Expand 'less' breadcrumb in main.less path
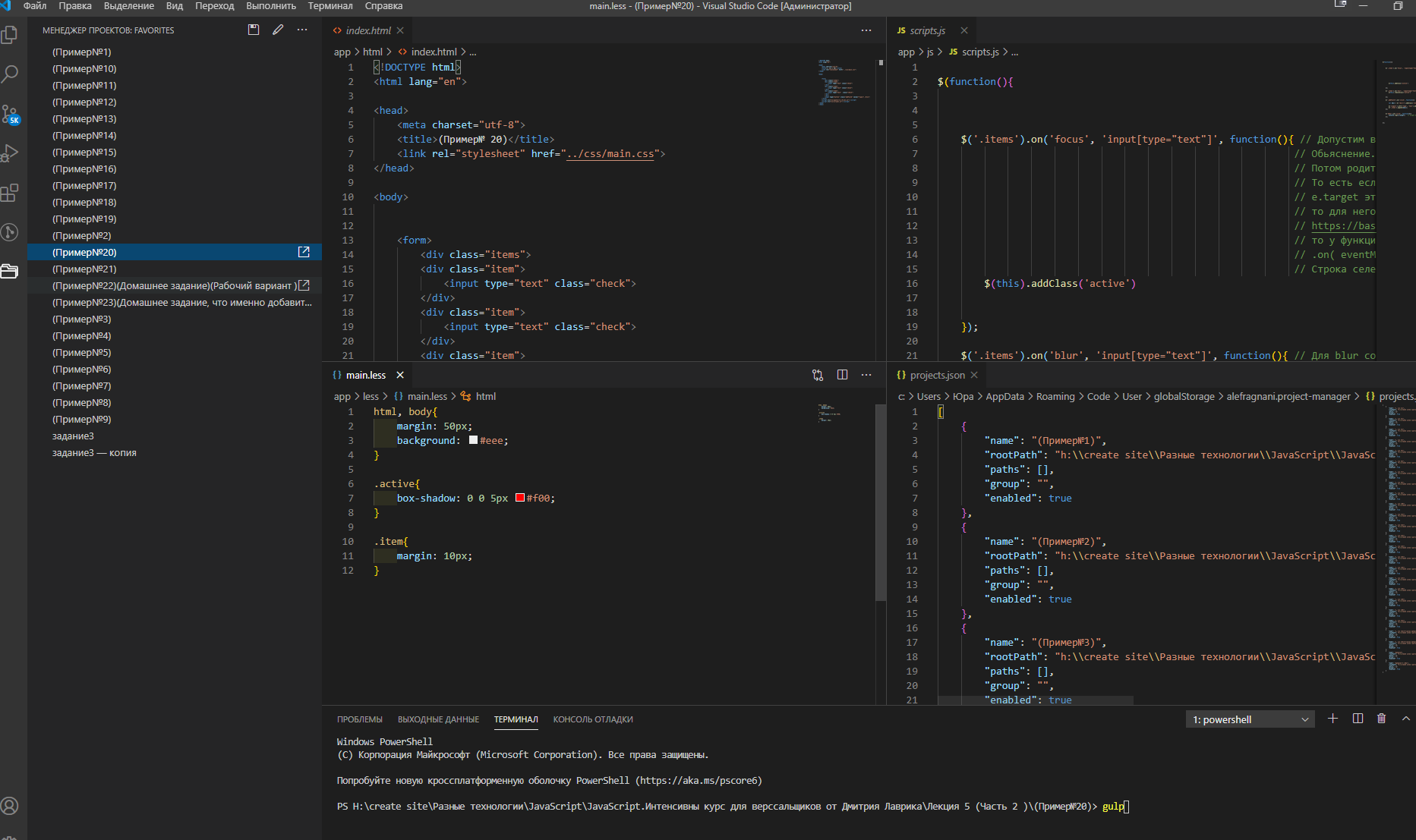The height and width of the screenshot is (840, 1416). [371, 396]
